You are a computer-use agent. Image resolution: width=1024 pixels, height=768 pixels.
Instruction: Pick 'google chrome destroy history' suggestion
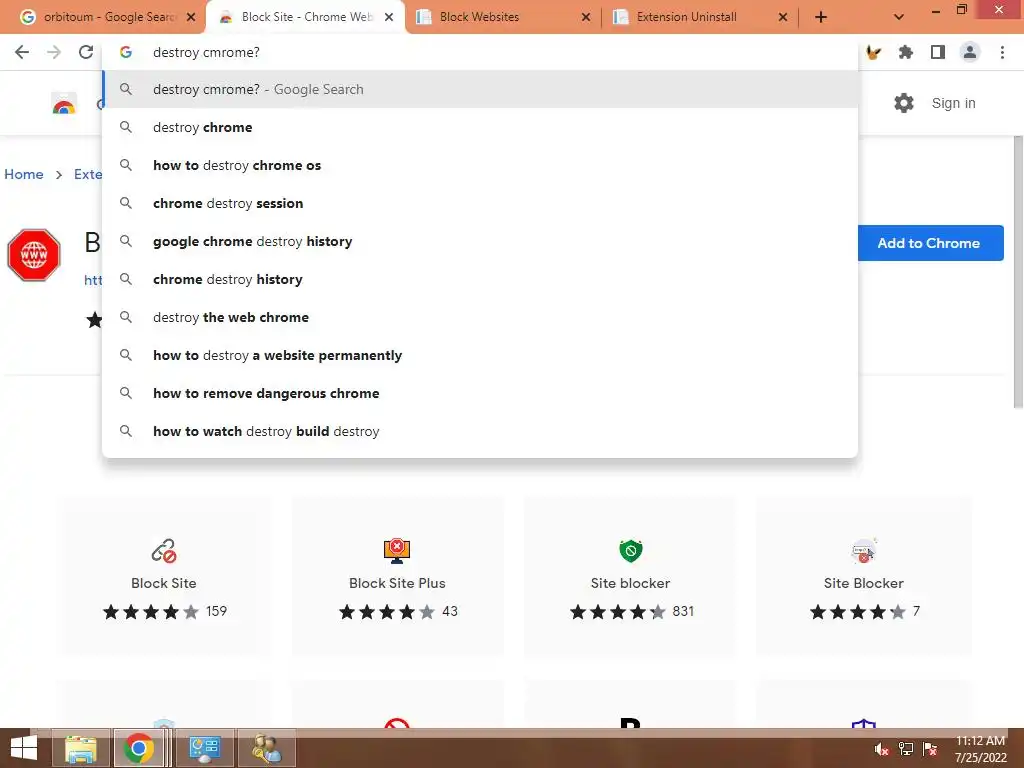tap(480, 241)
